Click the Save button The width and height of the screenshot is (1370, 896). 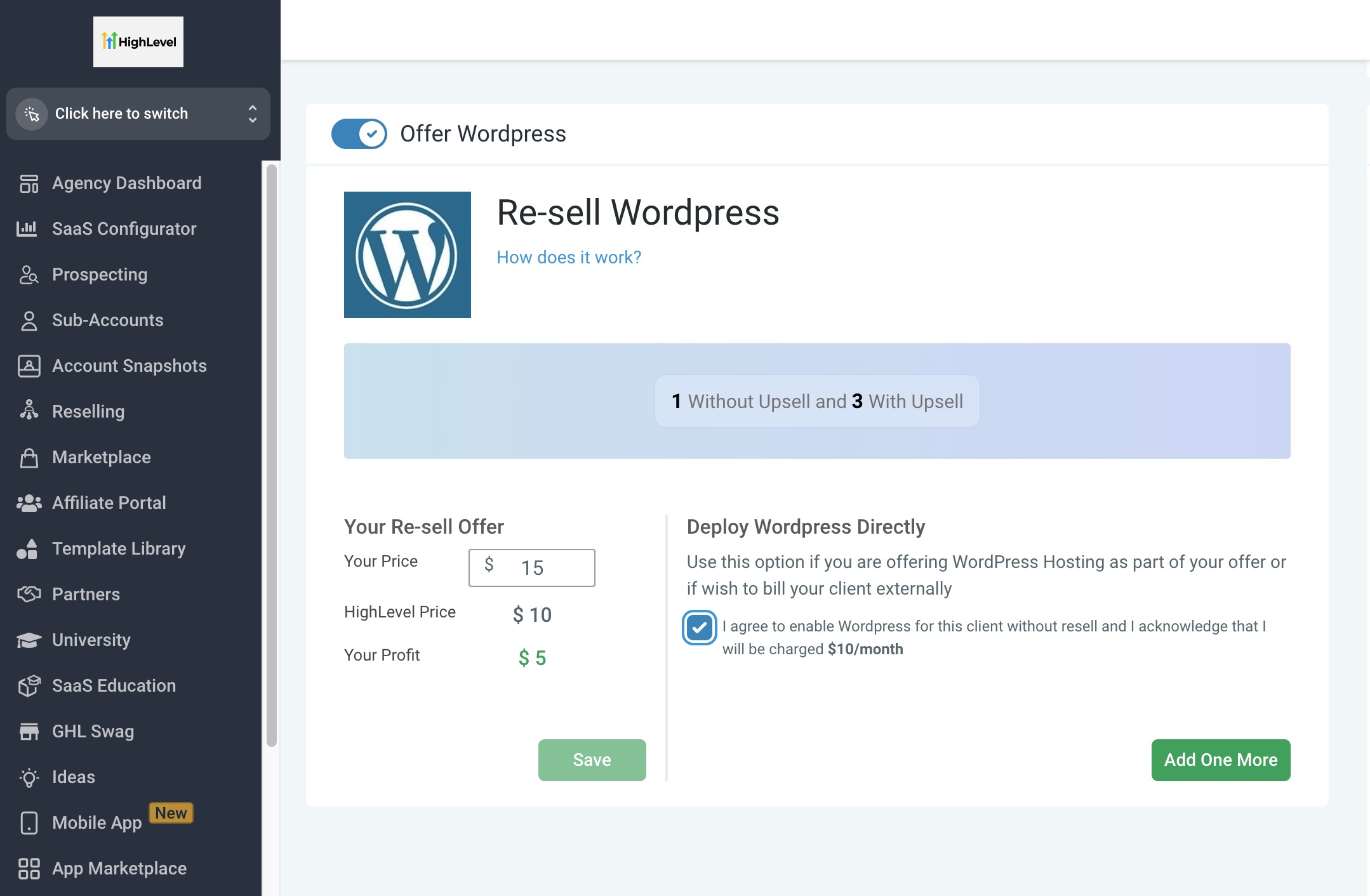coord(592,760)
